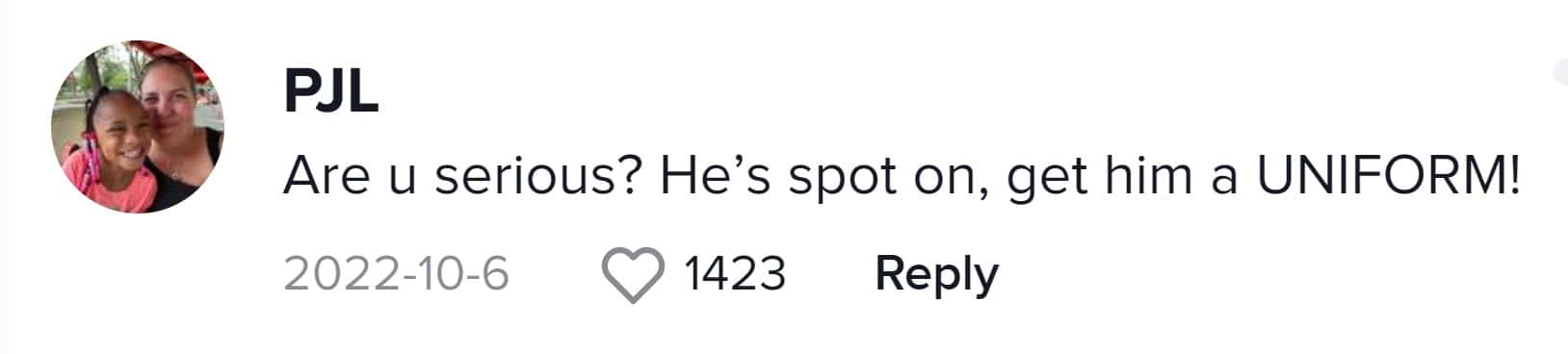Tap the outlined heart beside 1423
This screenshot has width=1568, height=354.
click(633, 275)
